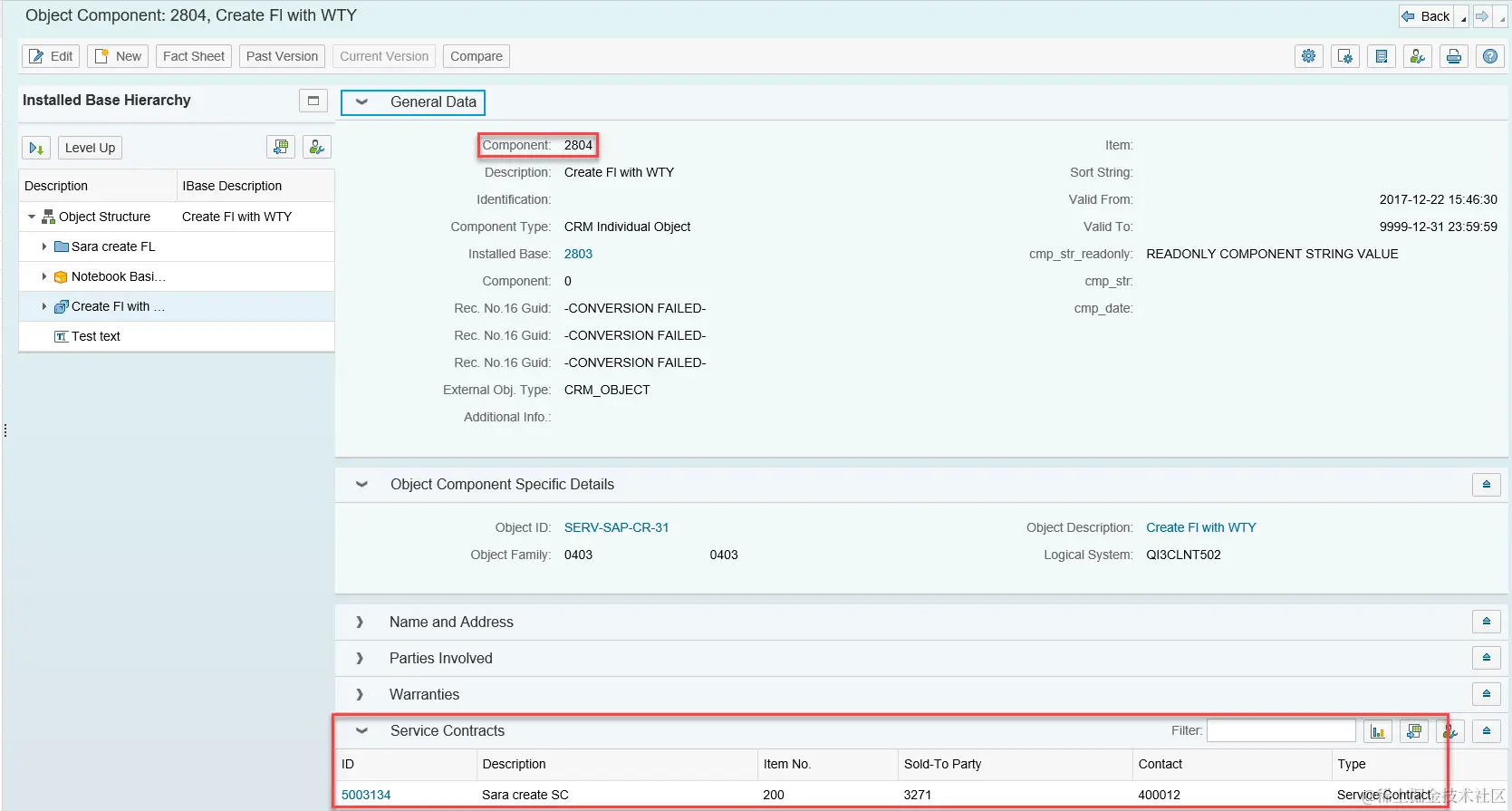The image size is (1512, 811).
Task: Personalize the hierarchy table icon
Action: coord(317,147)
